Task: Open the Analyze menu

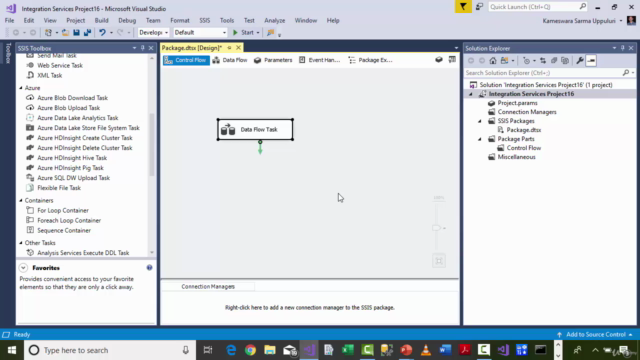Action: pos(275,20)
